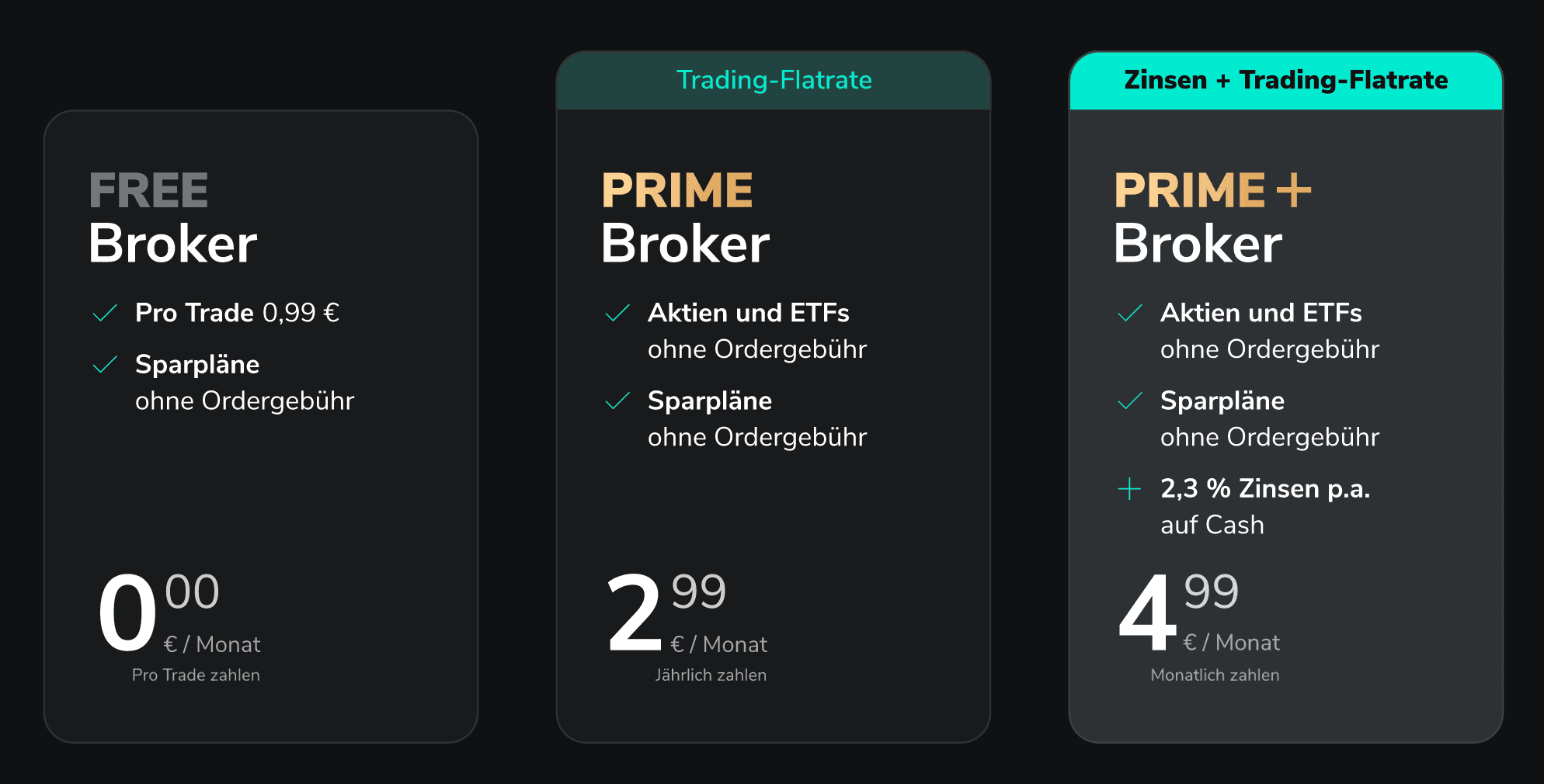
Task: Click the Sparpläne checkmark in the PRIME+ Broker card
Action: pos(1130,401)
